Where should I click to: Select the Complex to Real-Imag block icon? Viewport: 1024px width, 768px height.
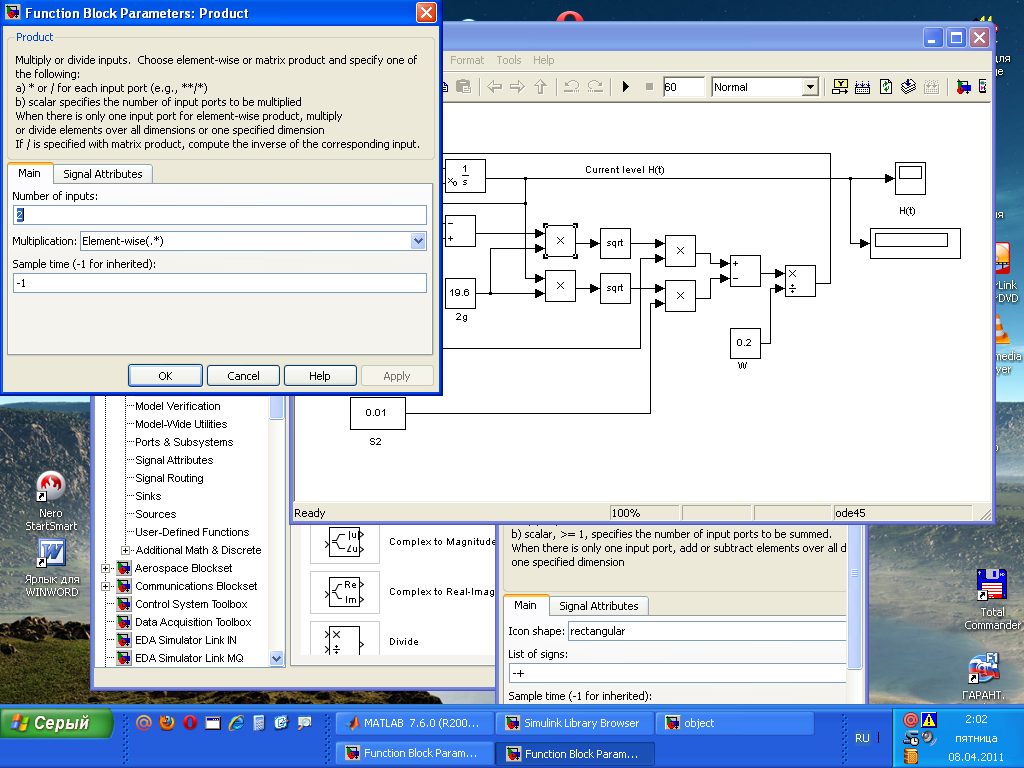(x=345, y=592)
